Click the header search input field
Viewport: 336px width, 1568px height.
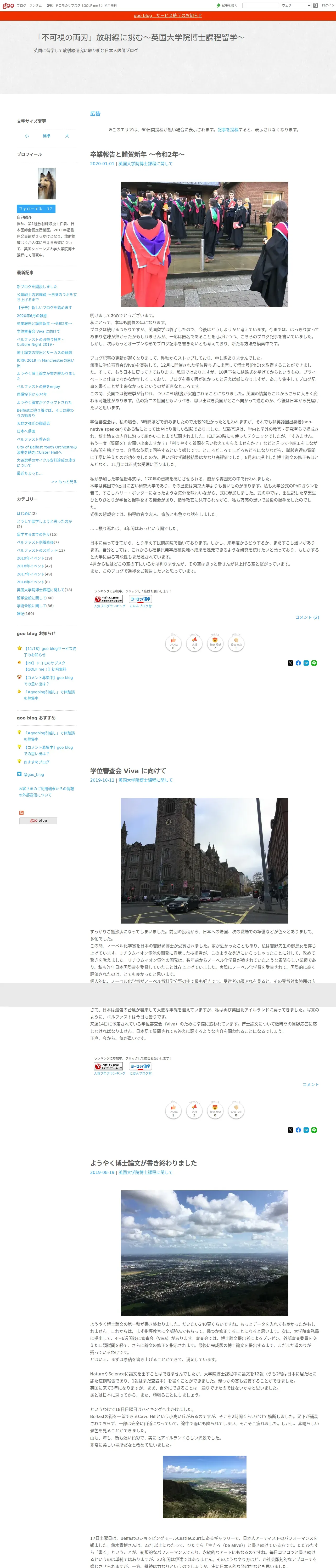click(x=260, y=5)
